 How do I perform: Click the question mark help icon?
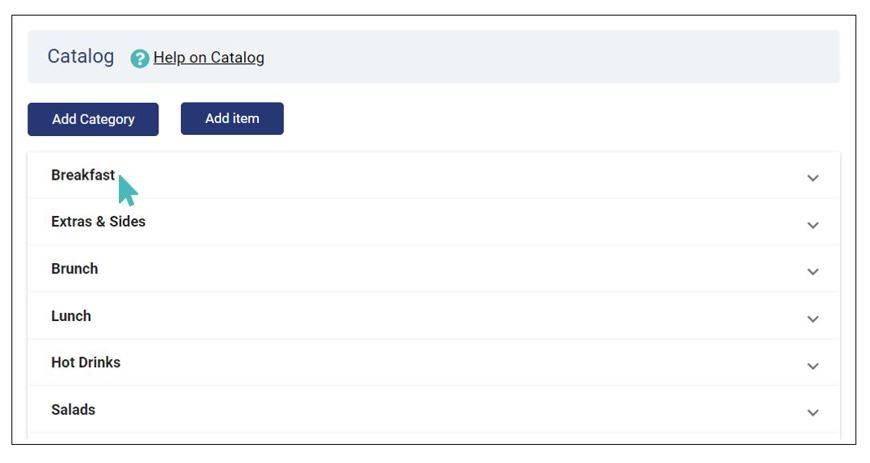coord(140,58)
